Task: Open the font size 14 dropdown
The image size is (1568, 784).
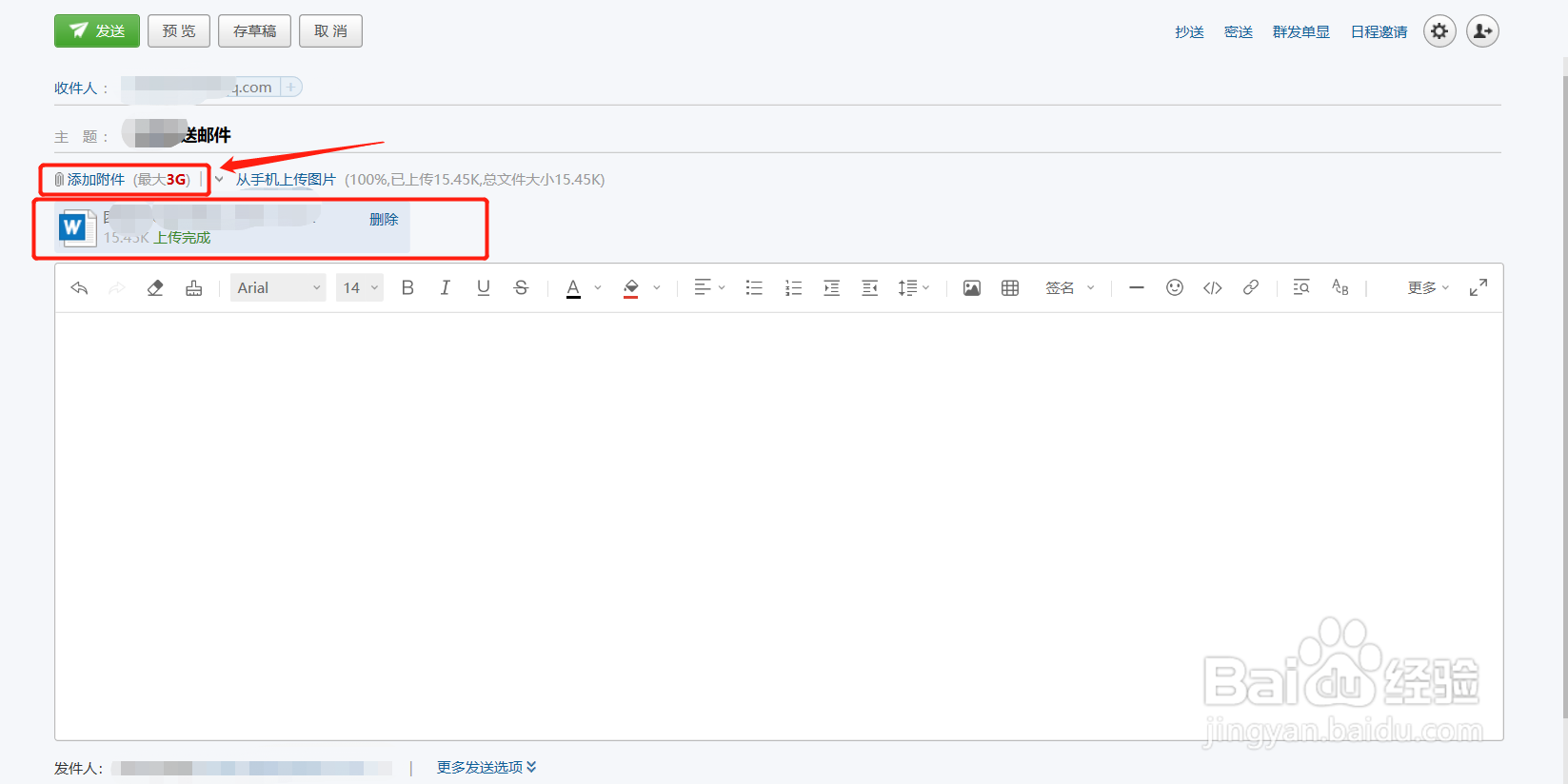Action: click(x=360, y=287)
